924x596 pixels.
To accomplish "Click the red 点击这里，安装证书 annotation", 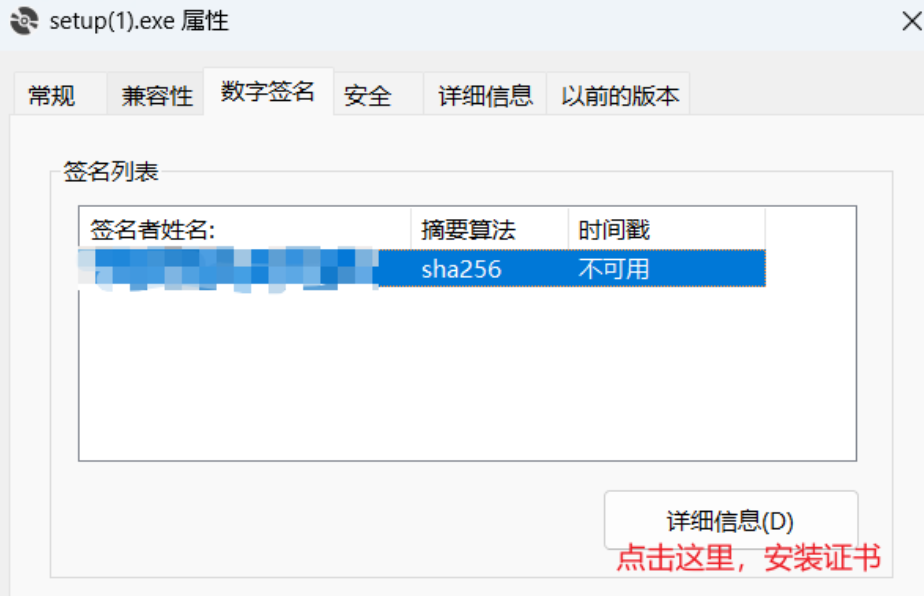I will pos(748,557).
